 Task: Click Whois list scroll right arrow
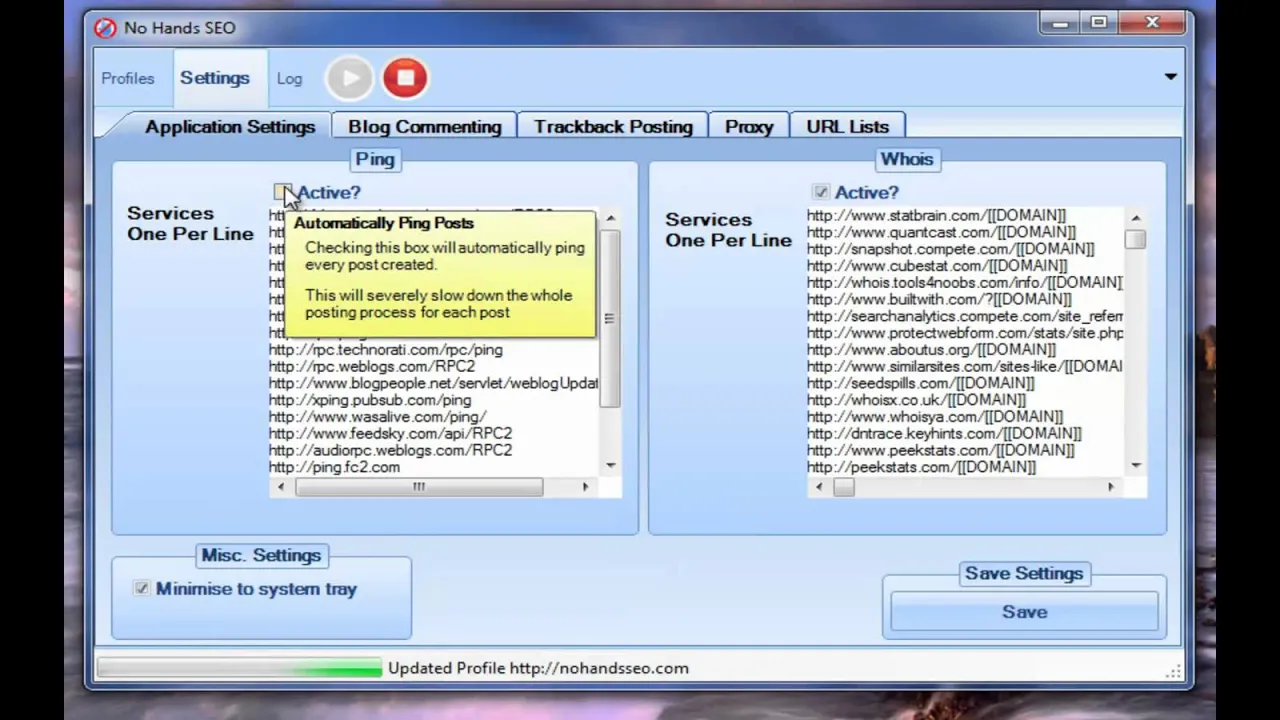pyautogui.click(x=1110, y=487)
